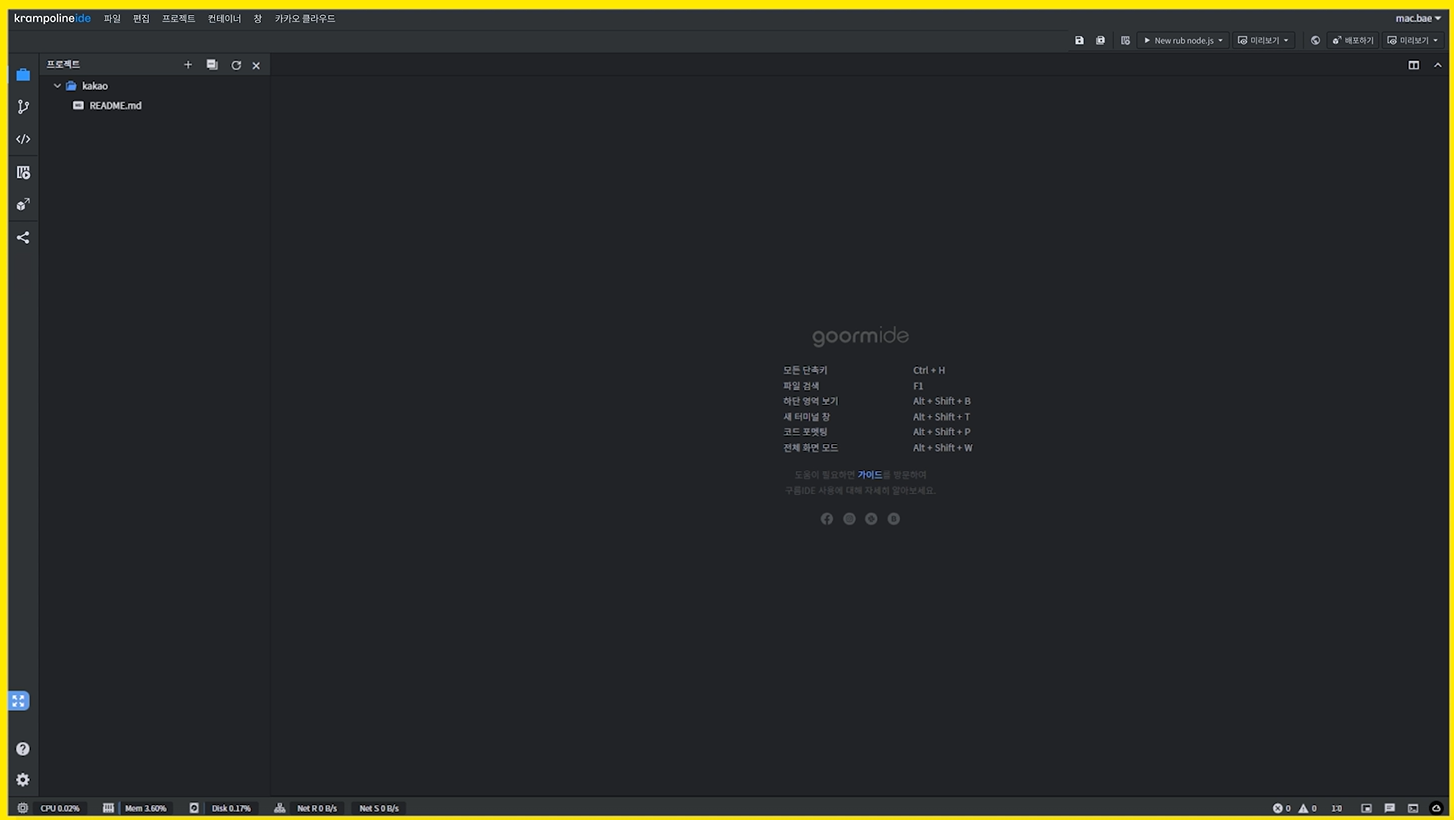Open the project explorer sidebar icon

tap(23, 74)
